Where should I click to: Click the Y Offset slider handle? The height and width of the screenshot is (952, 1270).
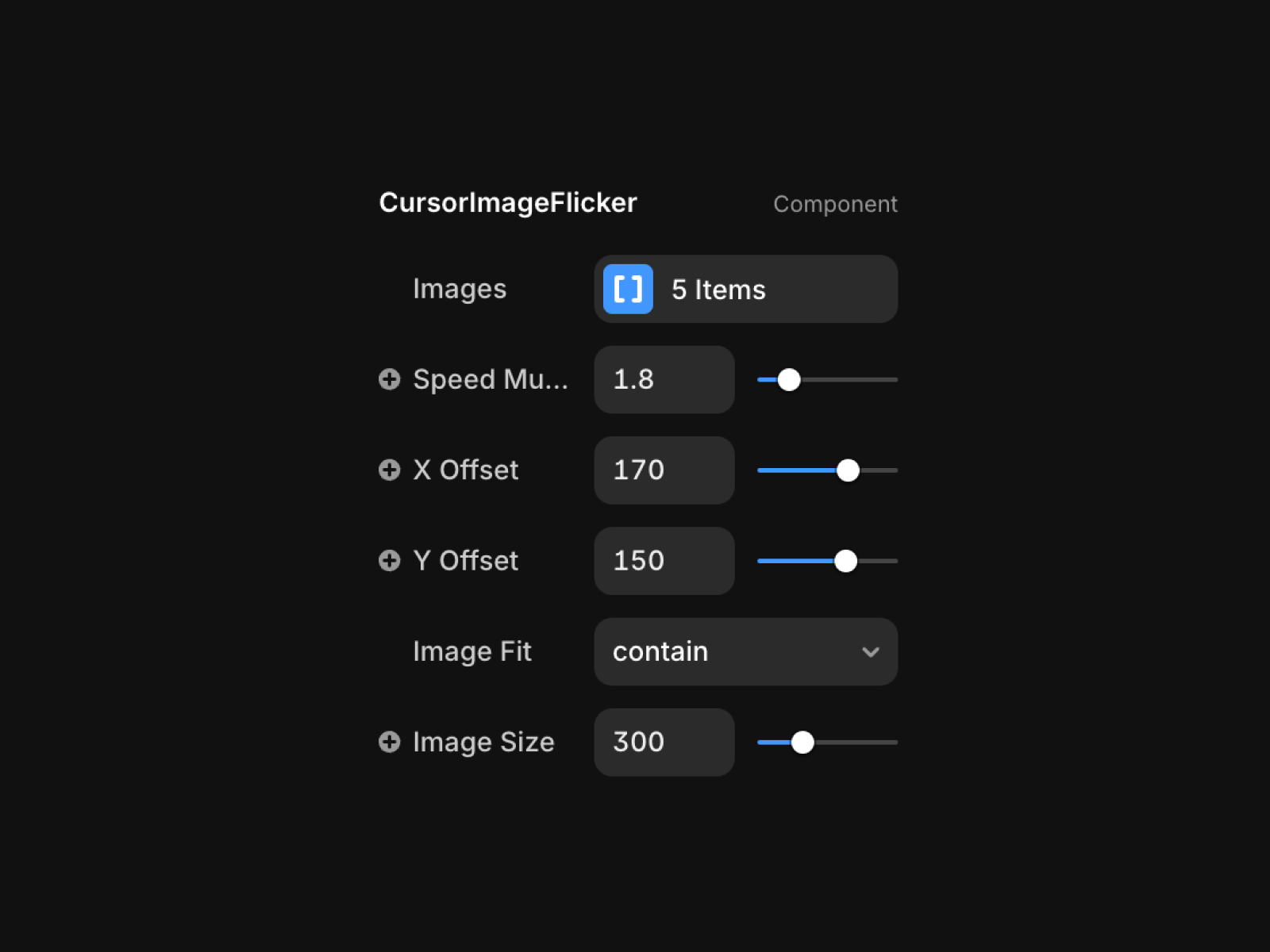click(845, 561)
